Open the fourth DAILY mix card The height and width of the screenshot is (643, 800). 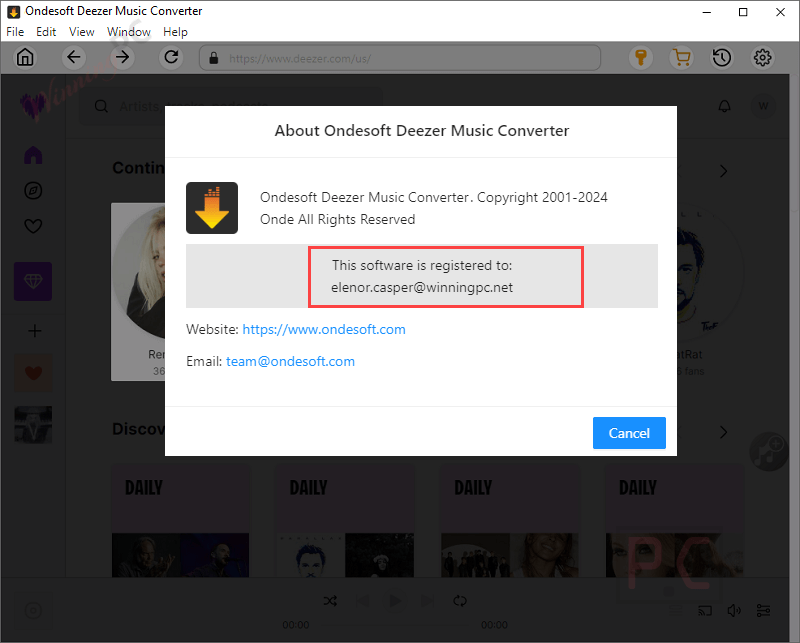[674, 521]
